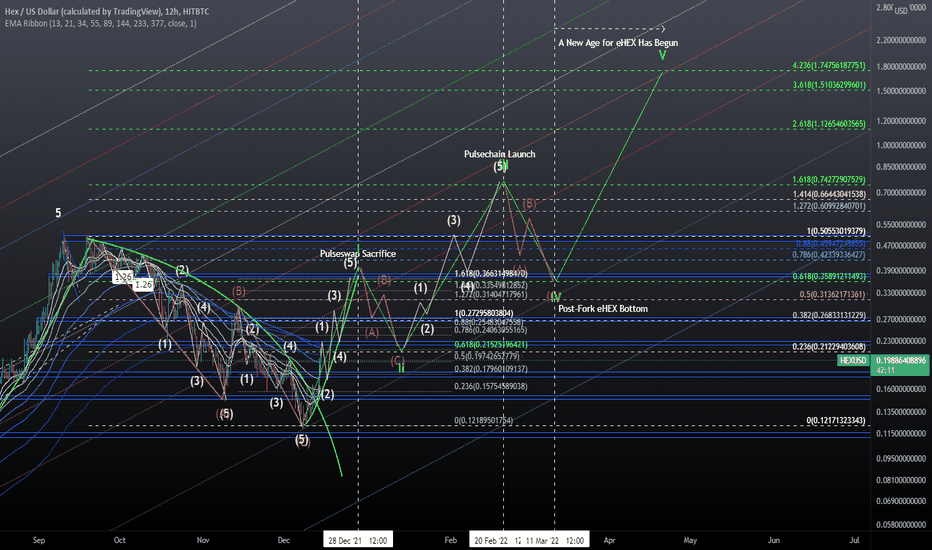This screenshot has width=932, height=550.
Task: Click the Oct label on time axis
Action: click(119, 540)
